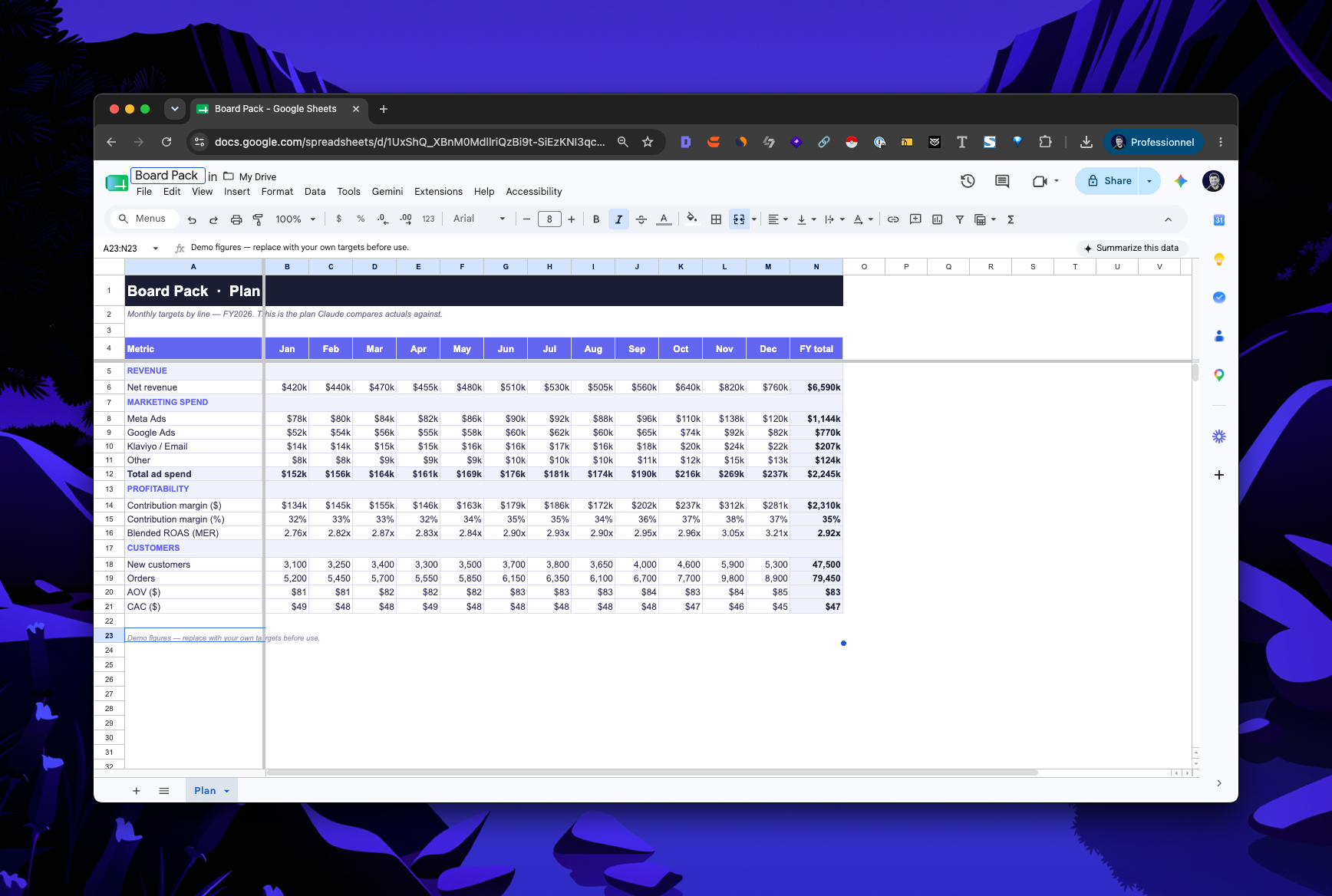The width and height of the screenshot is (1332, 896).
Task: Open the fill color picker
Action: point(692,219)
